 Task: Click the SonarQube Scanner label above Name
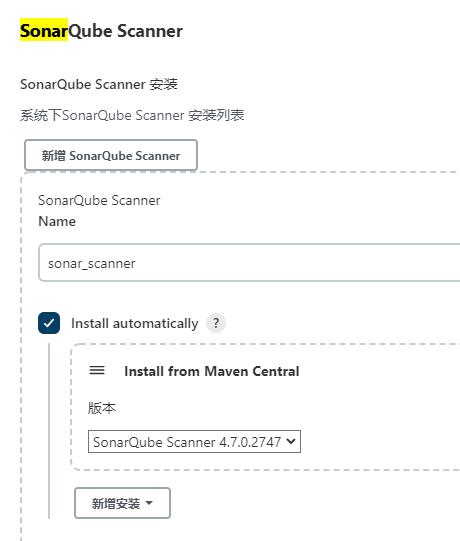point(99,200)
